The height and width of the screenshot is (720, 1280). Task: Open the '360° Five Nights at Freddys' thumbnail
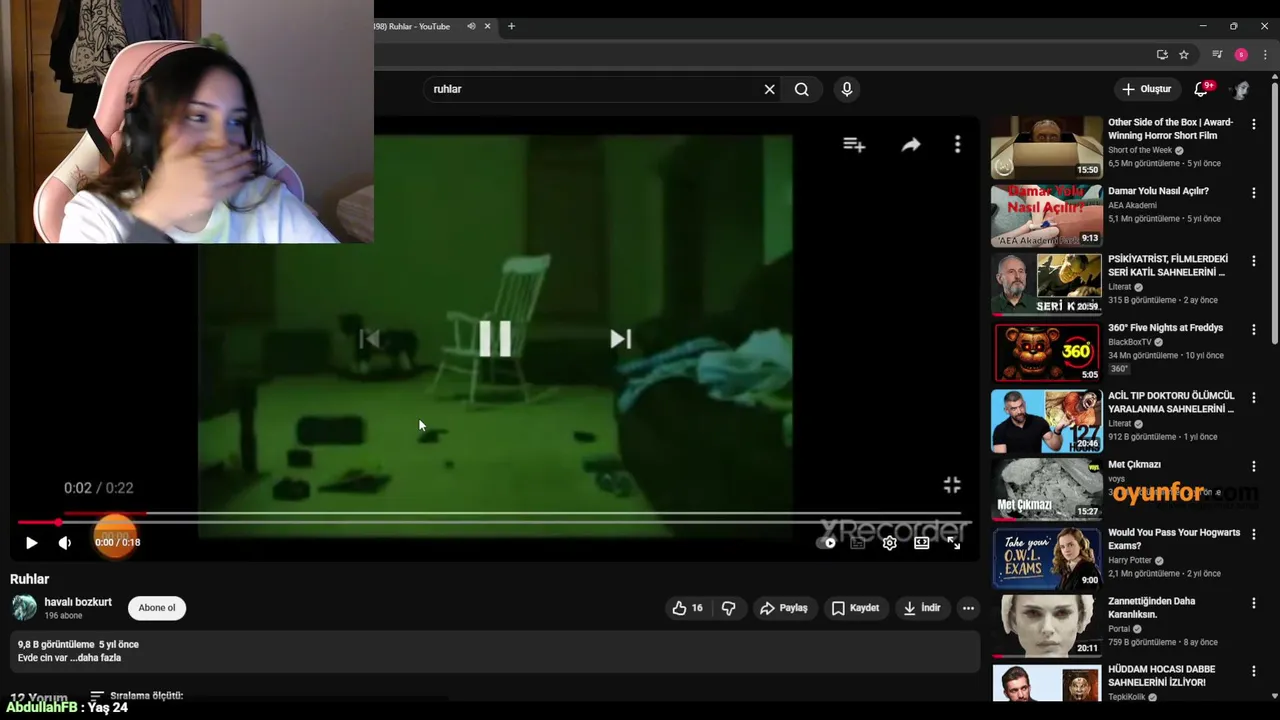click(x=1047, y=352)
